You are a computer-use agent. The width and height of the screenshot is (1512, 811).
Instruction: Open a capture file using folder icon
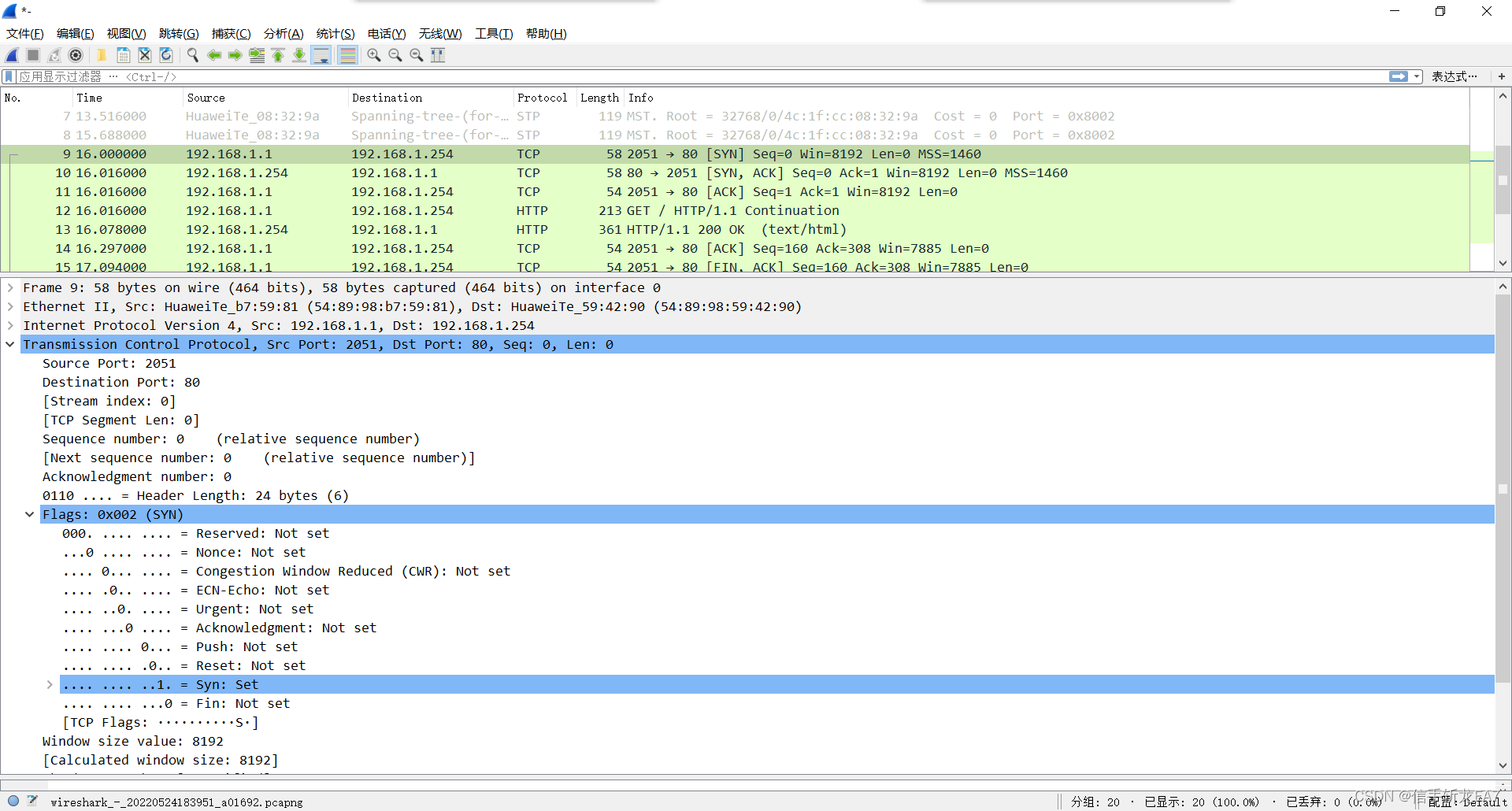[x=102, y=55]
